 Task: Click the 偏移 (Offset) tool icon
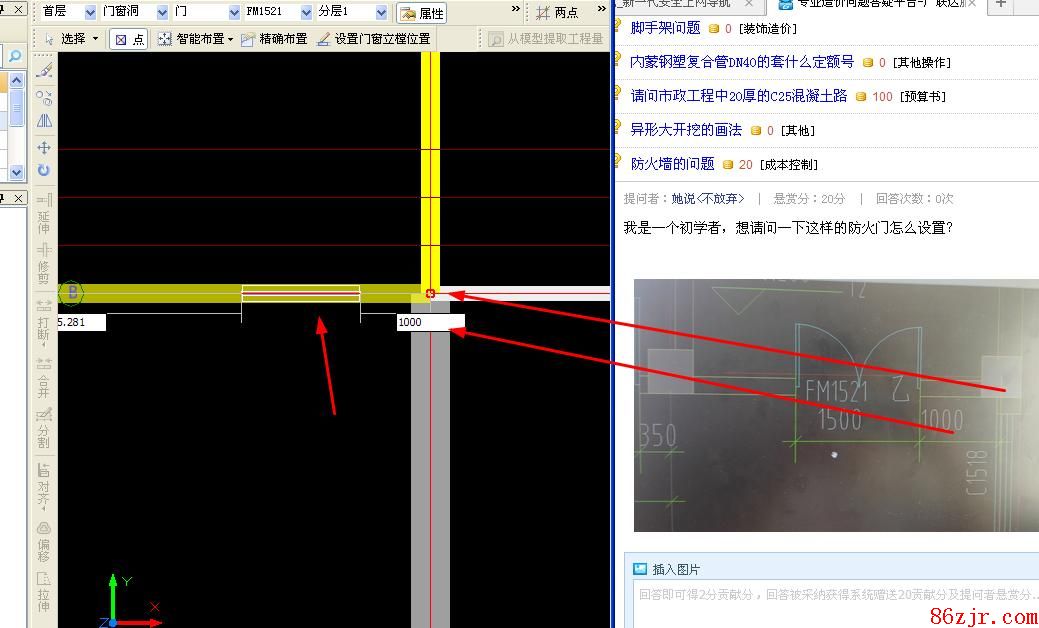pos(44,537)
